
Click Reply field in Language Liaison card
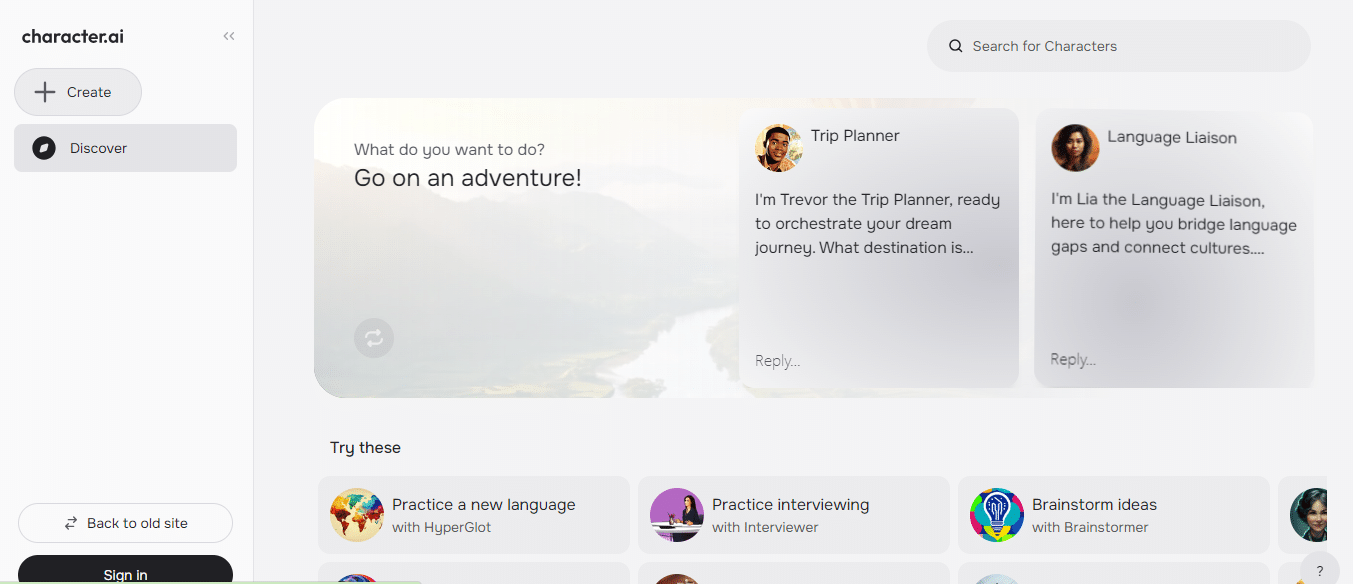pyautogui.click(x=1073, y=359)
